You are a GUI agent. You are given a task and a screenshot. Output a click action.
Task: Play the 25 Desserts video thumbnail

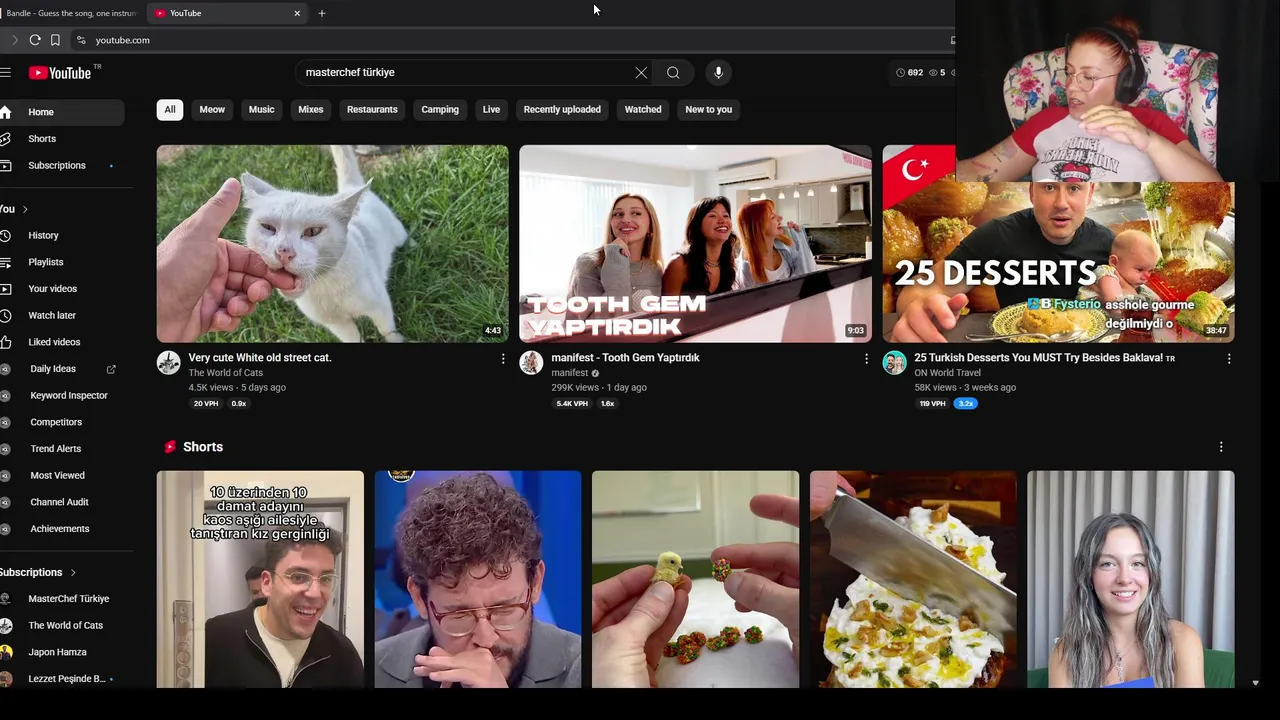(1058, 262)
